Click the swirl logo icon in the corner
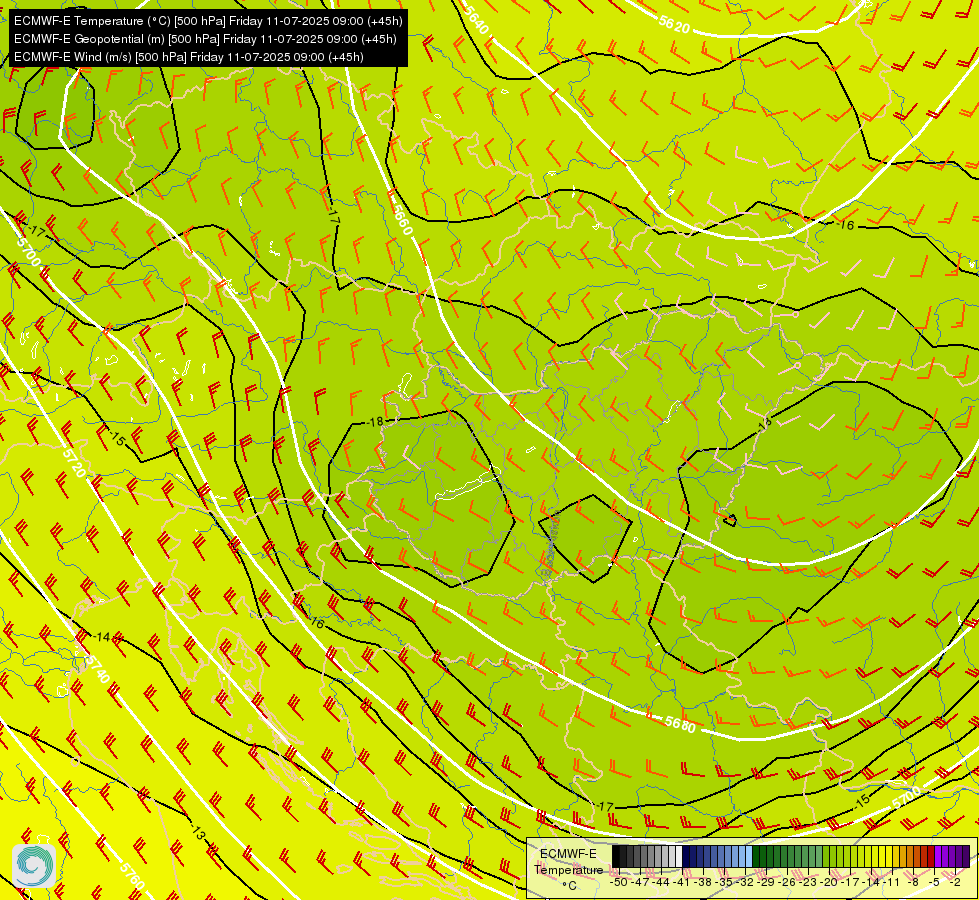The image size is (979, 900). click(33, 865)
